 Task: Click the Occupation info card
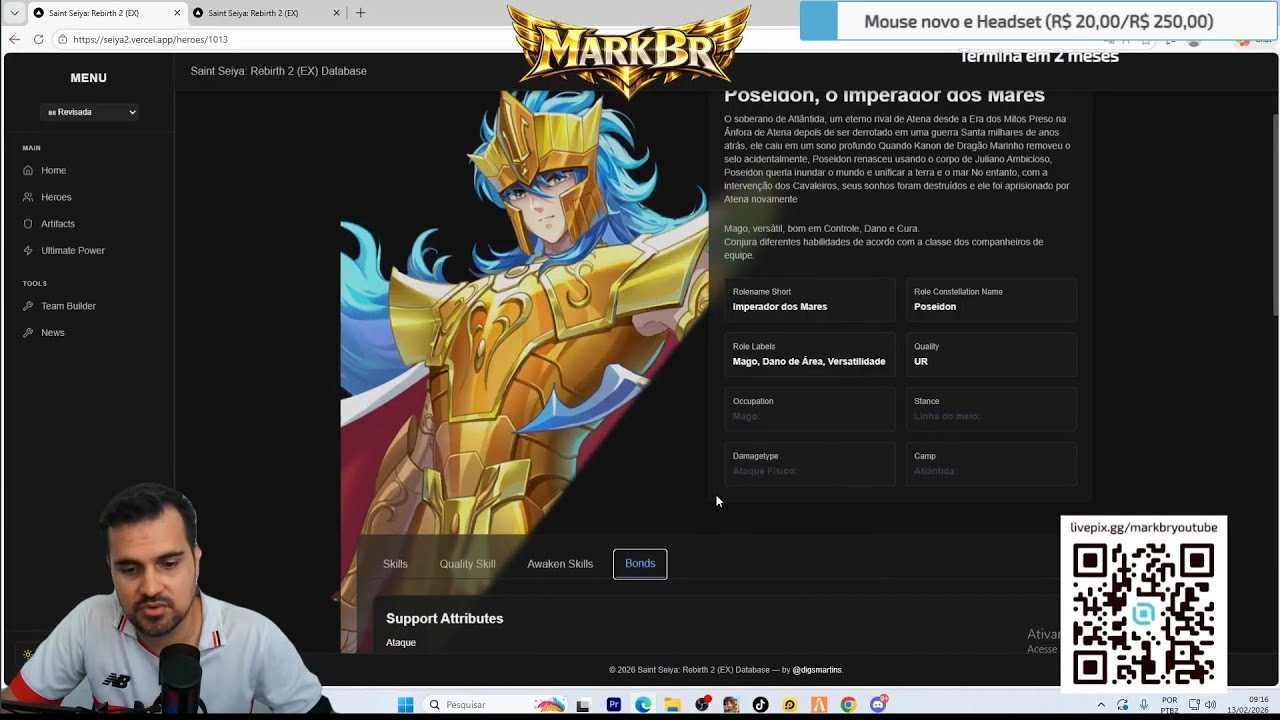(810, 409)
